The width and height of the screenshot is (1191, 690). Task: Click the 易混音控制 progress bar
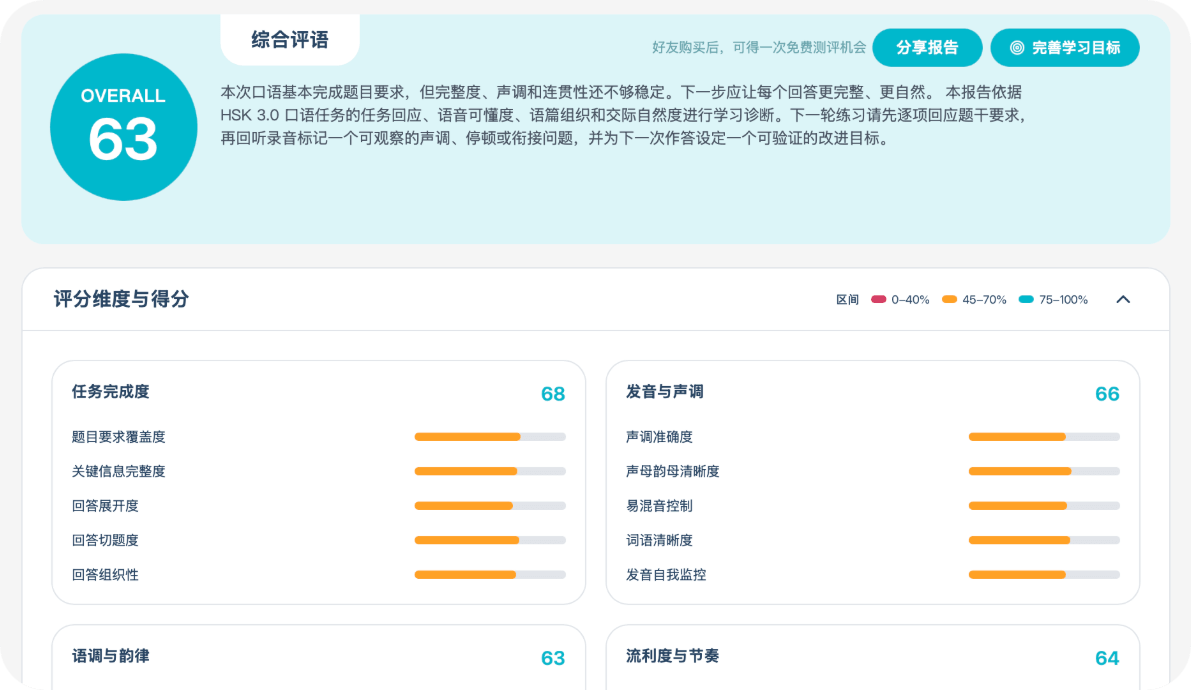tap(1044, 505)
